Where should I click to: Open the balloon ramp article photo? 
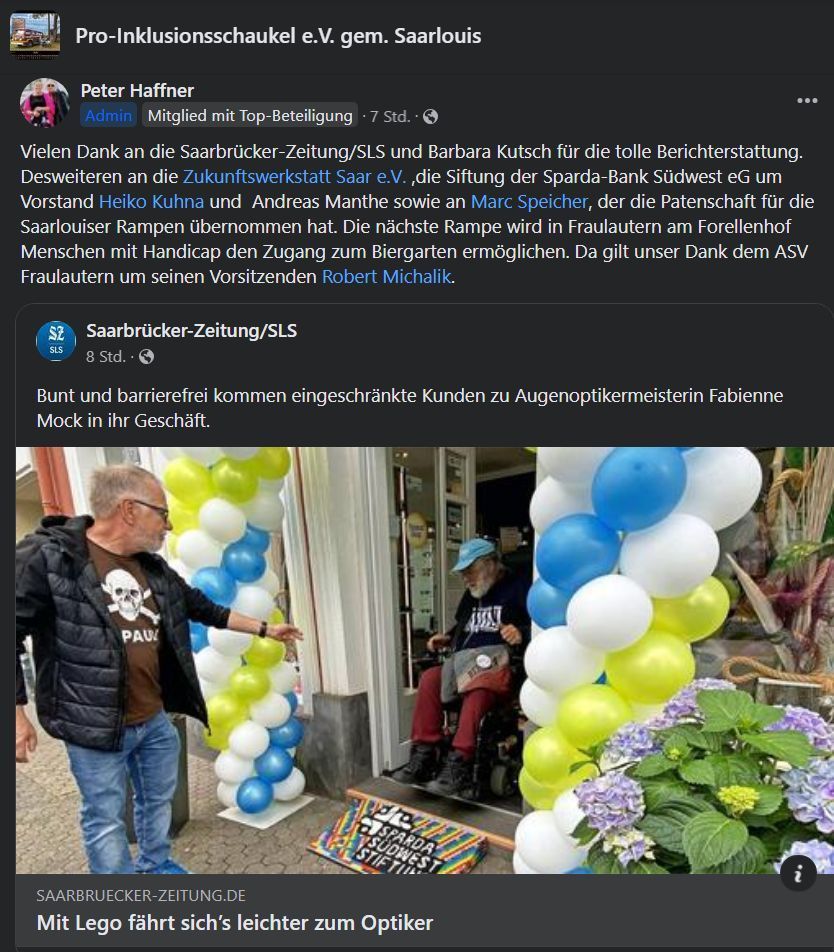pyautogui.click(x=425, y=661)
